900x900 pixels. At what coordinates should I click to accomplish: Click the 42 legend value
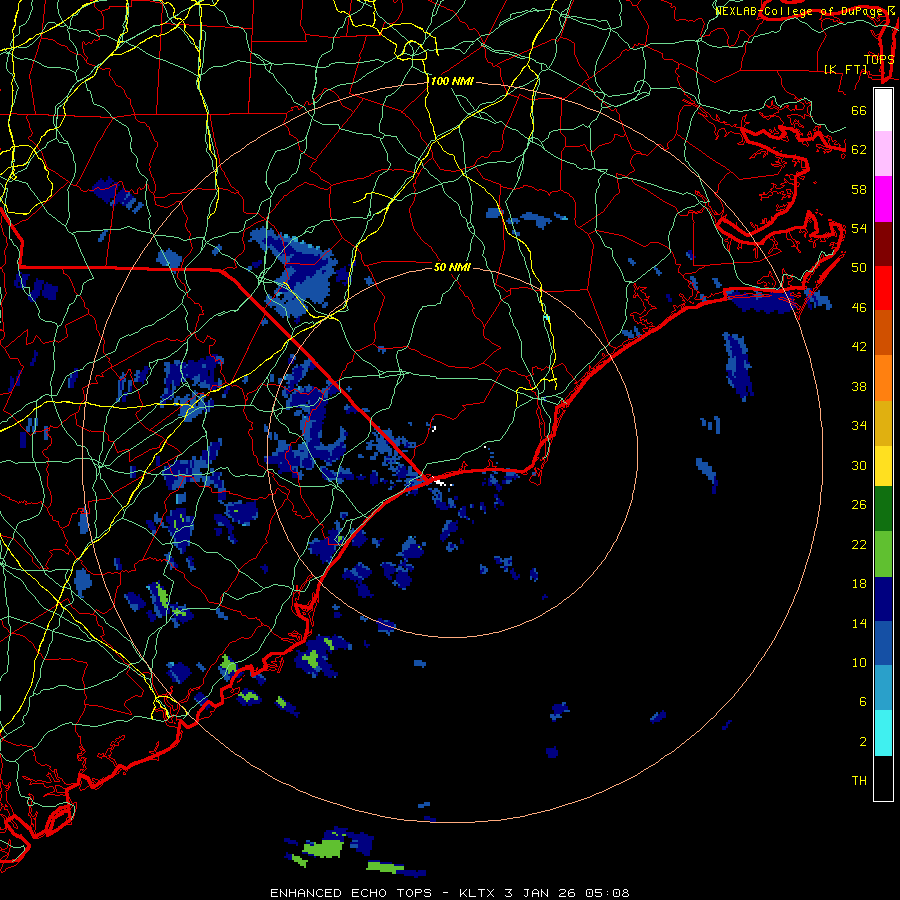(x=859, y=346)
